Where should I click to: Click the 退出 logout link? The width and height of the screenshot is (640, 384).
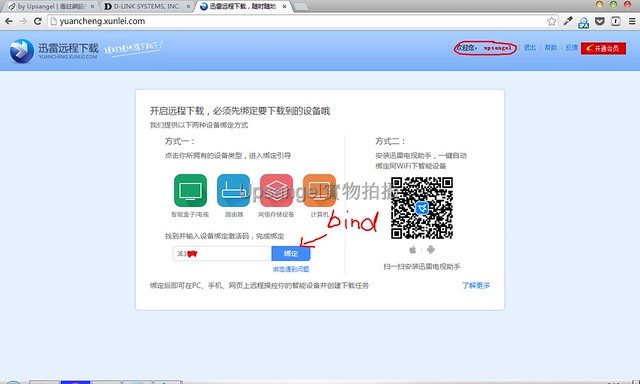point(529,48)
